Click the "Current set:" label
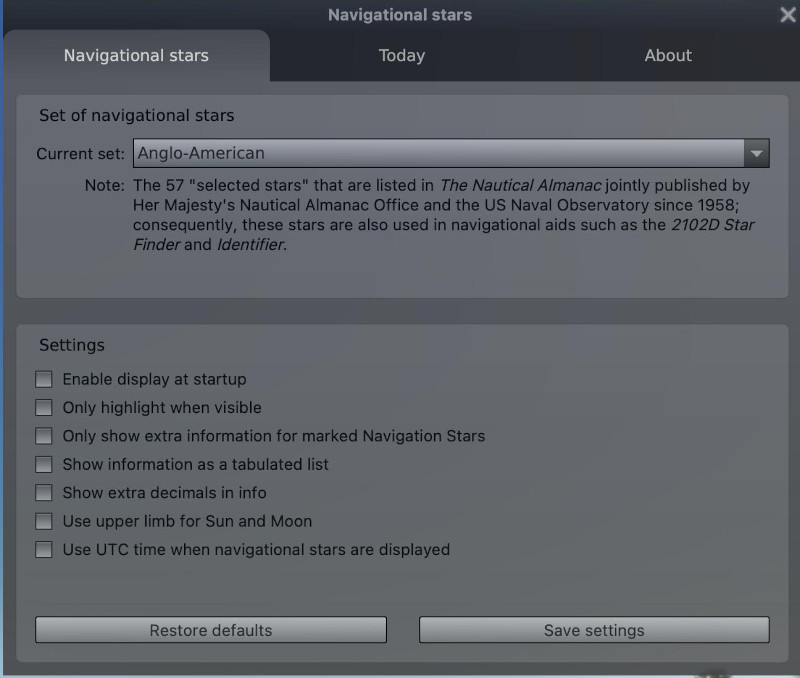Viewport: 800px width, 678px height. click(81, 154)
